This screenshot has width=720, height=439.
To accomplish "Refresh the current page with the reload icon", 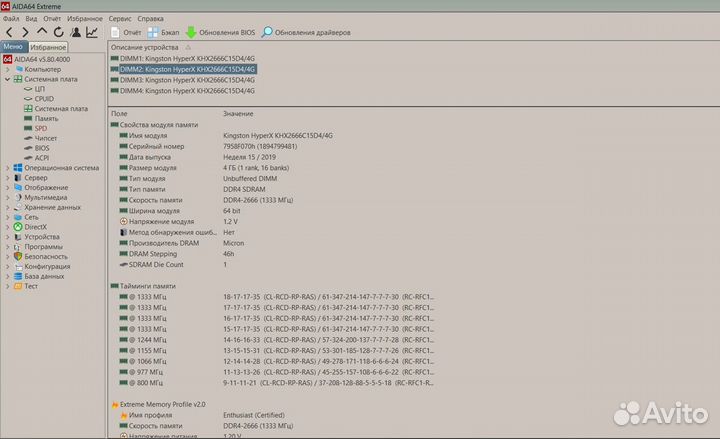I will (x=58, y=32).
